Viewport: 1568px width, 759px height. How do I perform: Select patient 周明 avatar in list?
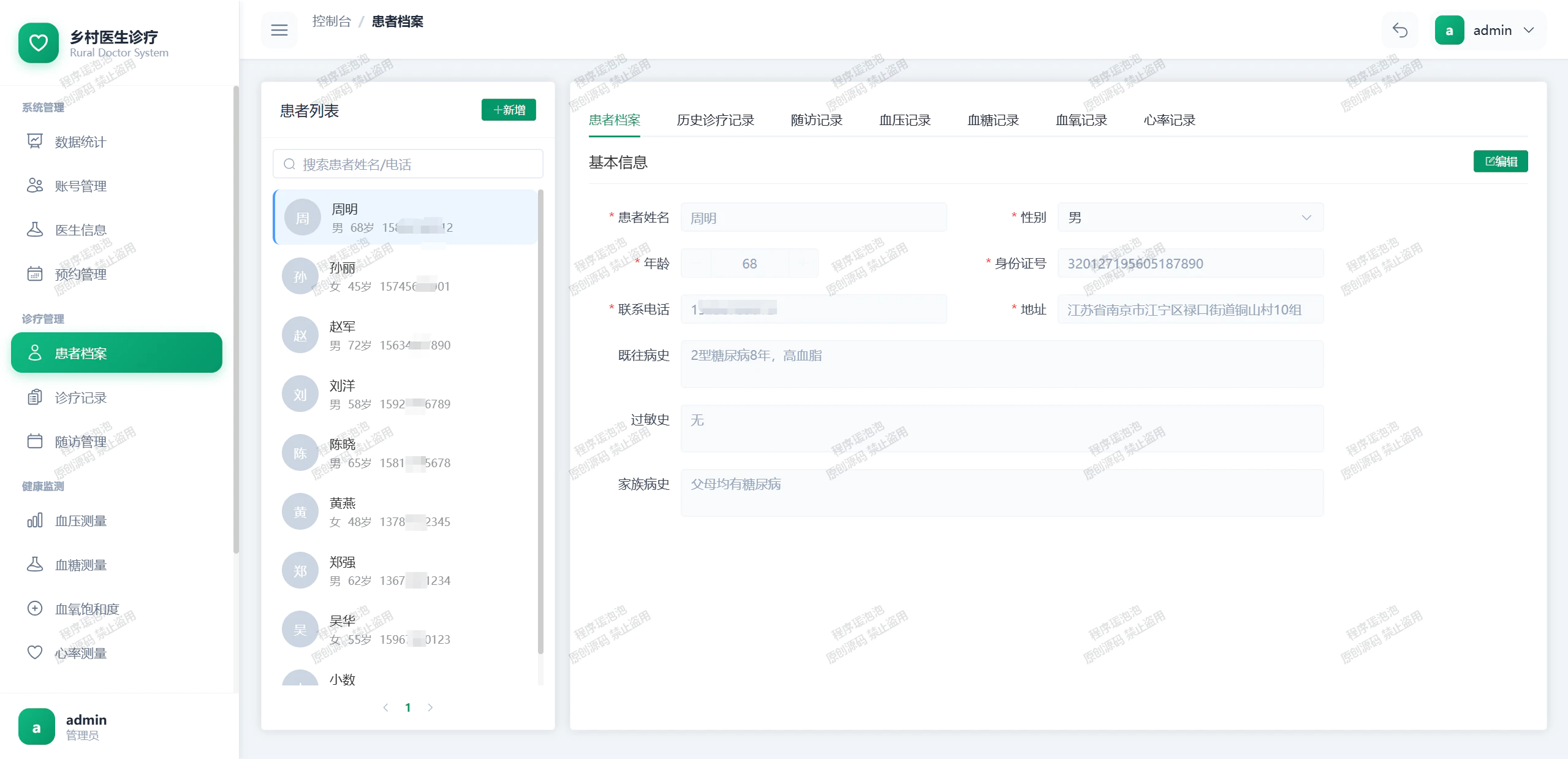[303, 218]
